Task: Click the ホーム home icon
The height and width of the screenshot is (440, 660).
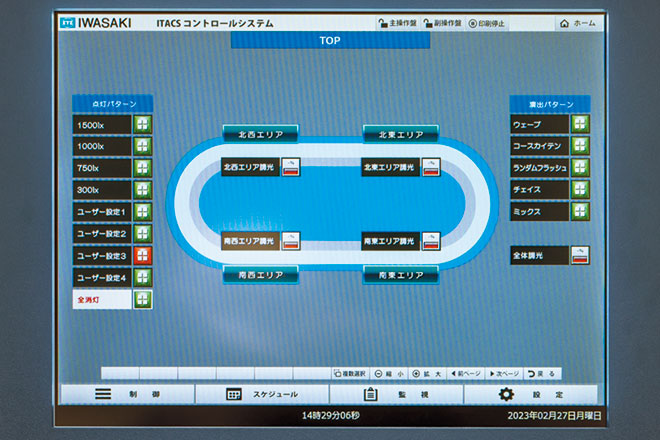Action: 565,23
